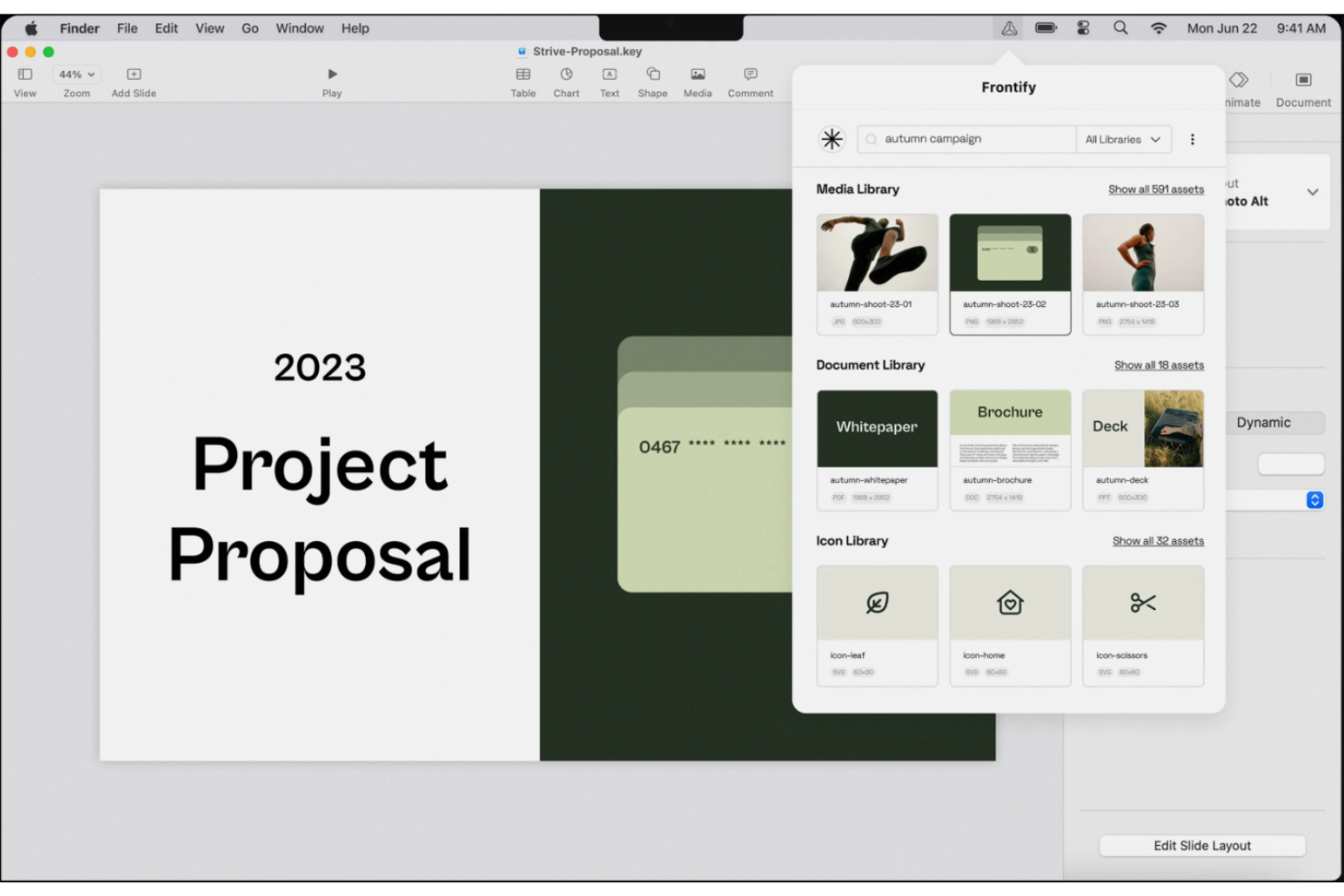The width and height of the screenshot is (1344, 896).
Task: Open the Window menu
Action: (x=300, y=28)
